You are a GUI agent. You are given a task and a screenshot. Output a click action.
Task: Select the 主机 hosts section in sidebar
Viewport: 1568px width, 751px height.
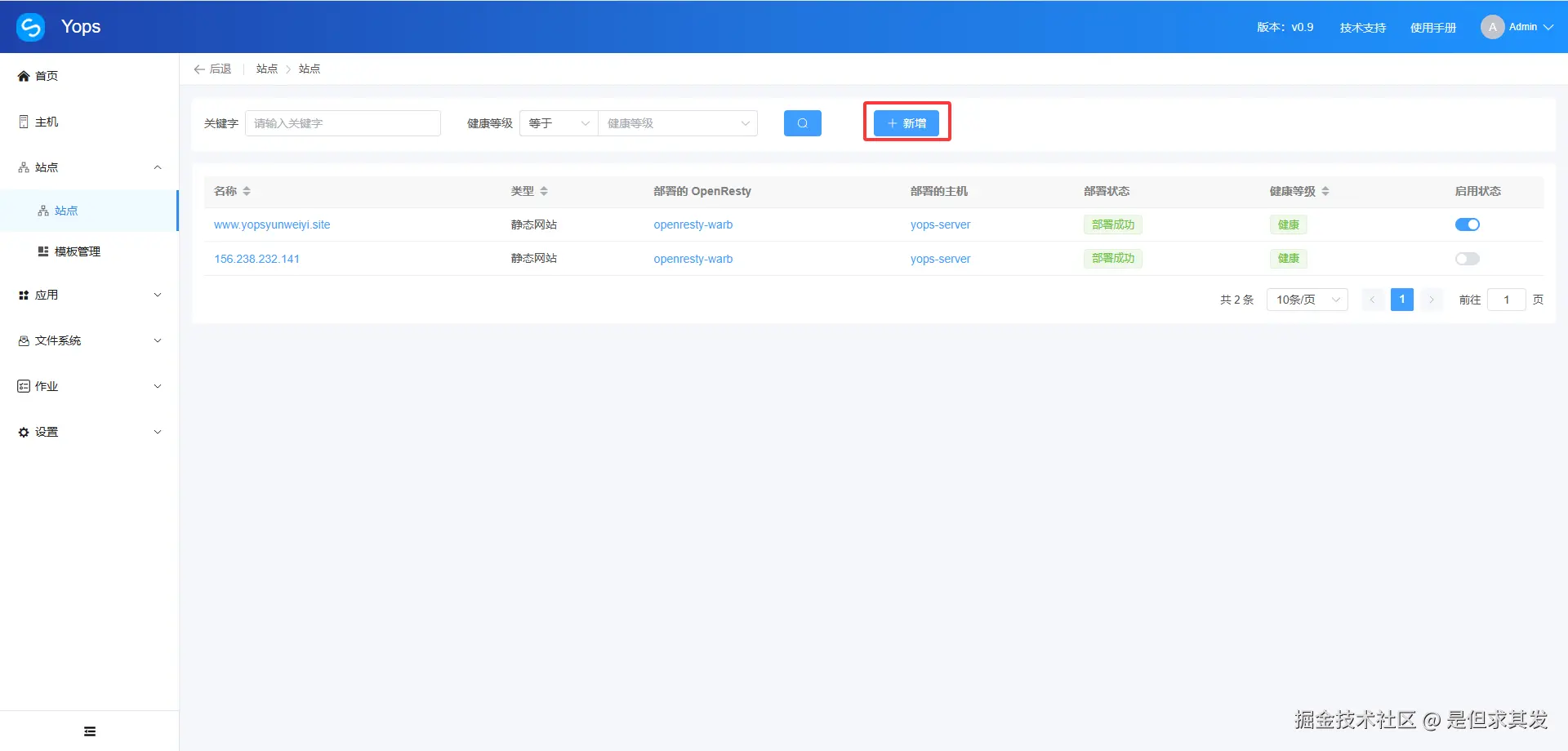click(47, 121)
